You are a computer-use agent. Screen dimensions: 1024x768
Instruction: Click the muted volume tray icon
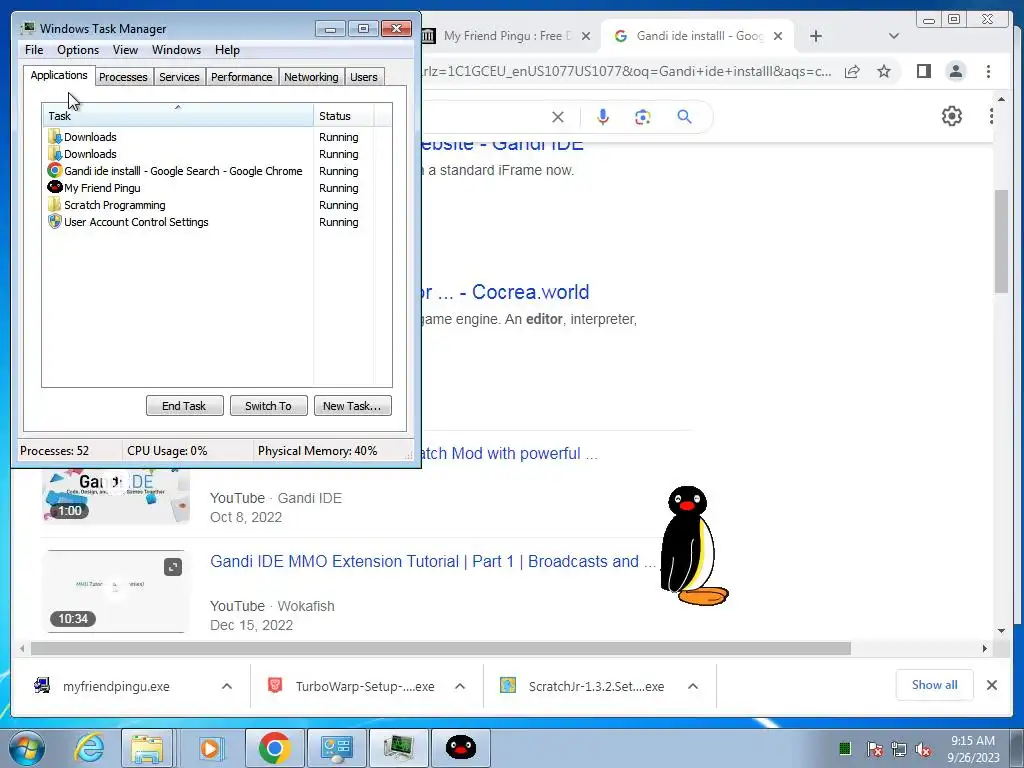pyautogui.click(x=923, y=749)
